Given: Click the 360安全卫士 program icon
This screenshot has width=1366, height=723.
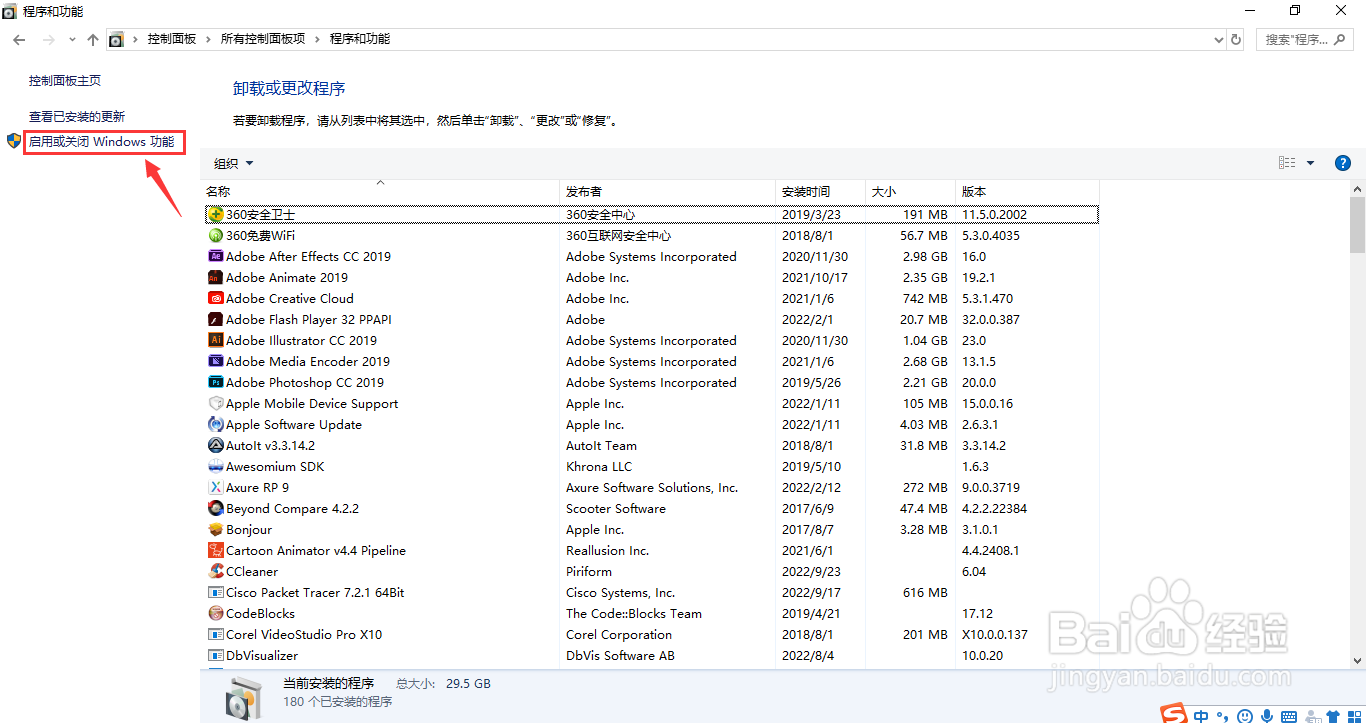Looking at the screenshot, I should tap(216, 214).
